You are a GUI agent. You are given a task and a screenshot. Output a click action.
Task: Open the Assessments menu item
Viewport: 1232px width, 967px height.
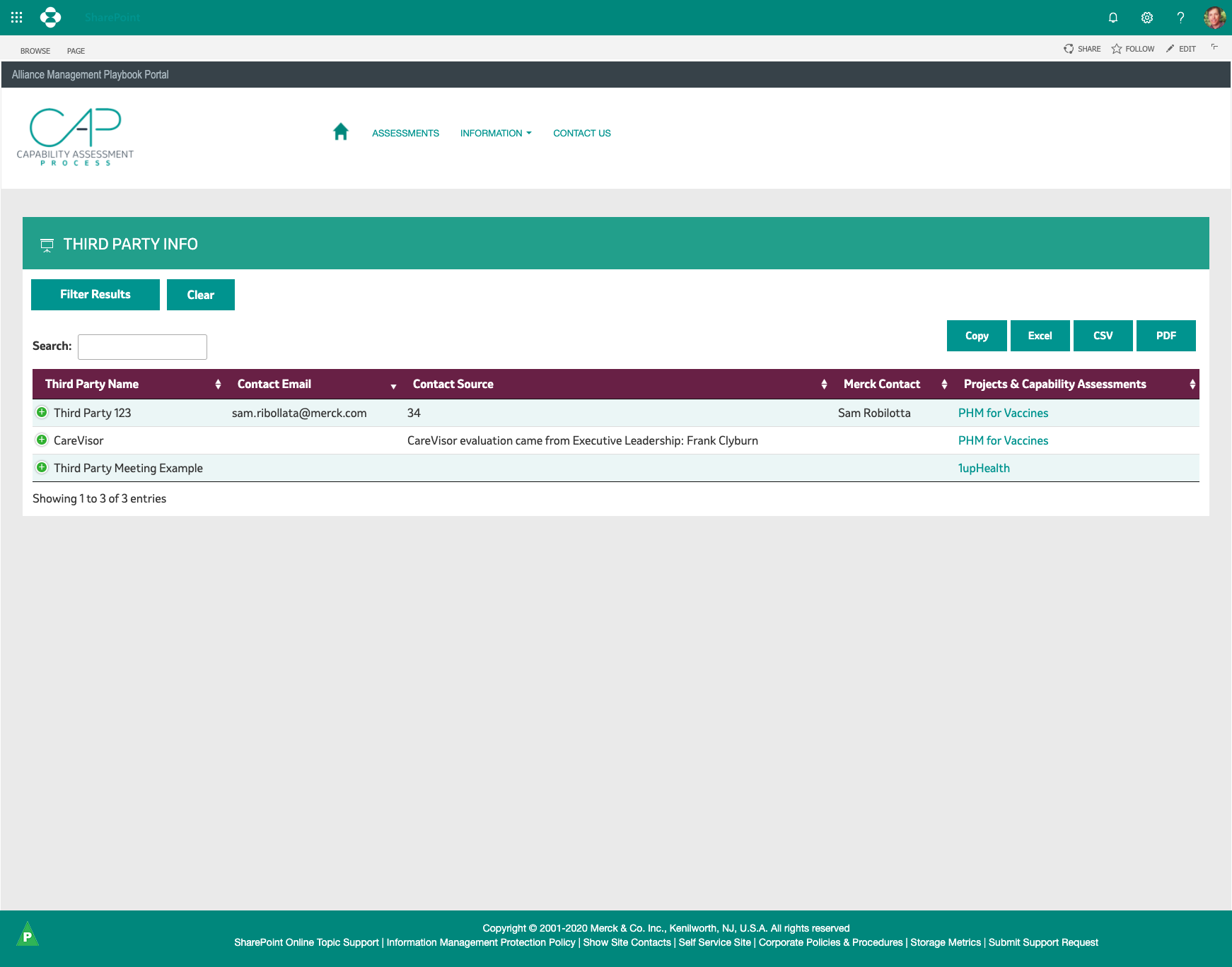(405, 133)
